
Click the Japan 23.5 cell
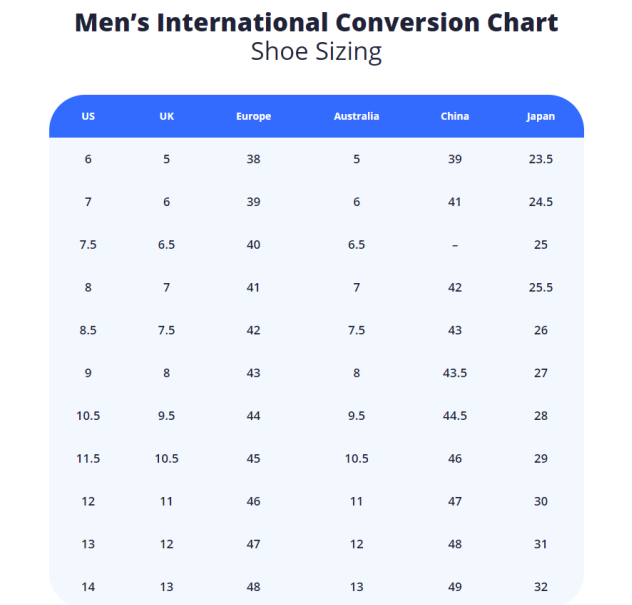click(540, 159)
